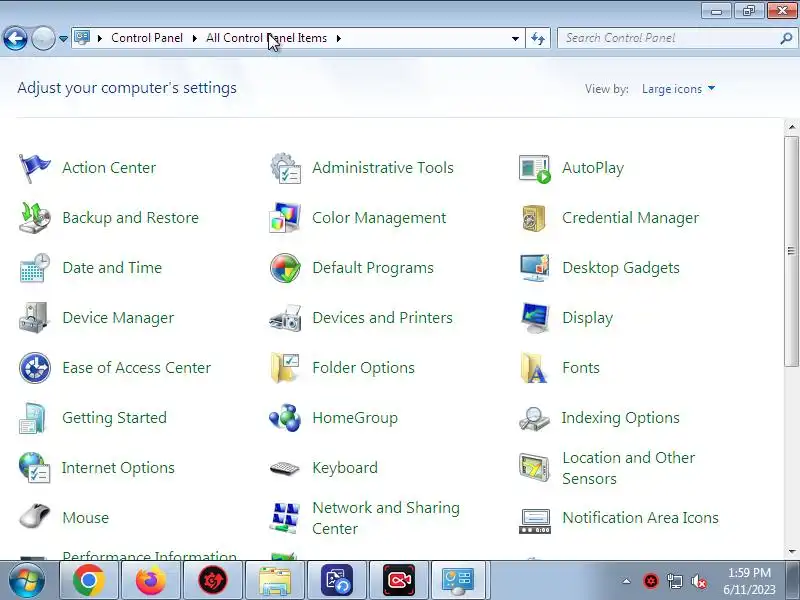Open the Credential Manager safe icon
Image resolution: width=800 pixels, height=600 pixels.
coord(534,218)
